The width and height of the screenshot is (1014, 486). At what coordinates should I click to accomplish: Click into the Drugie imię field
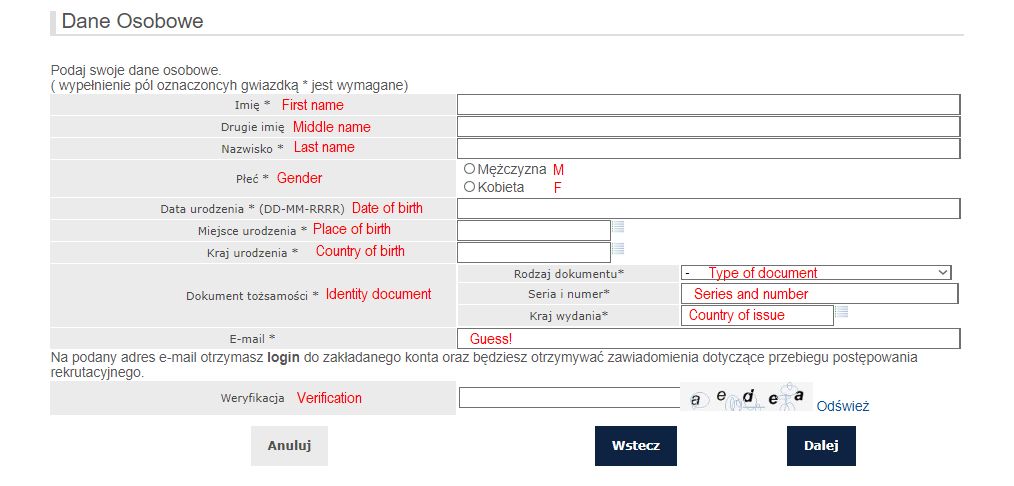[708, 127]
